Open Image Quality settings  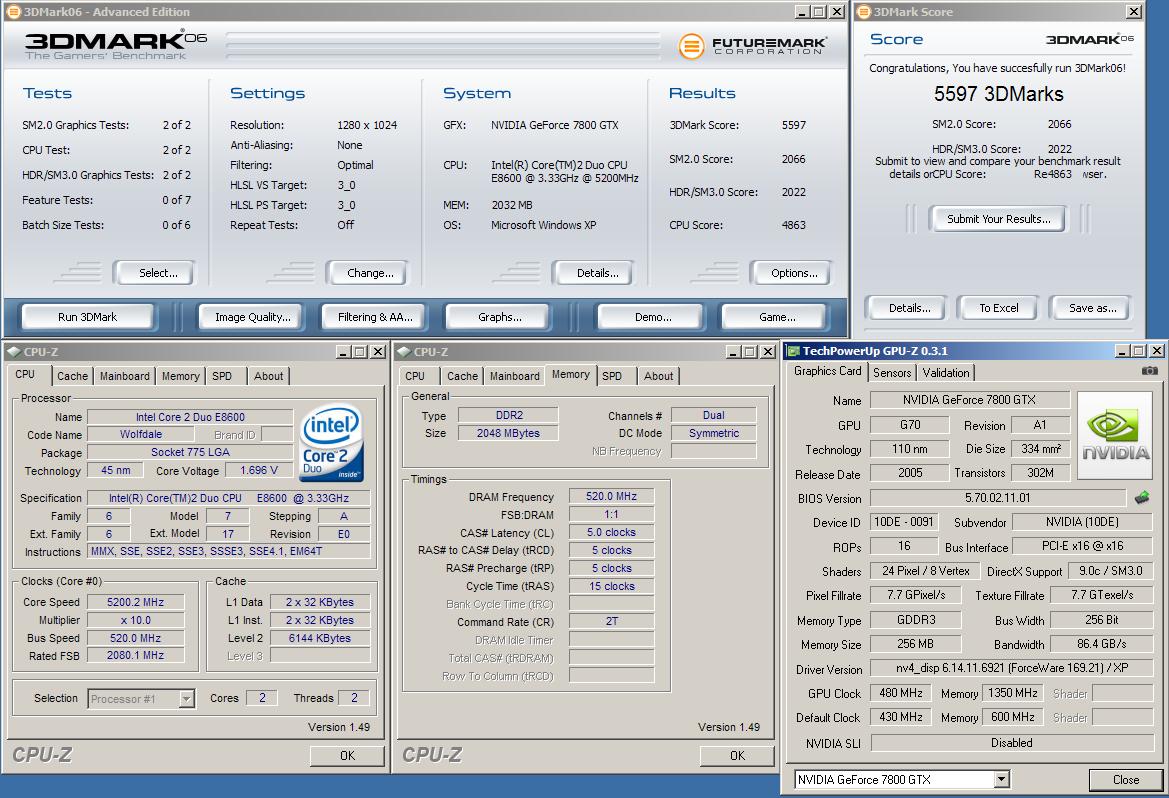pos(253,317)
